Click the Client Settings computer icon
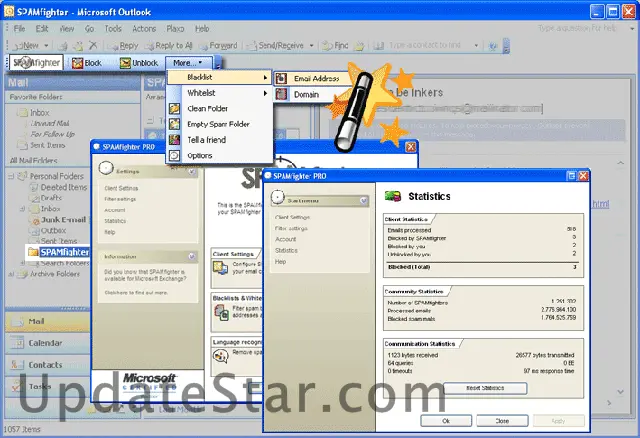This screenshot has width=640, height=438. coord(220,268)
